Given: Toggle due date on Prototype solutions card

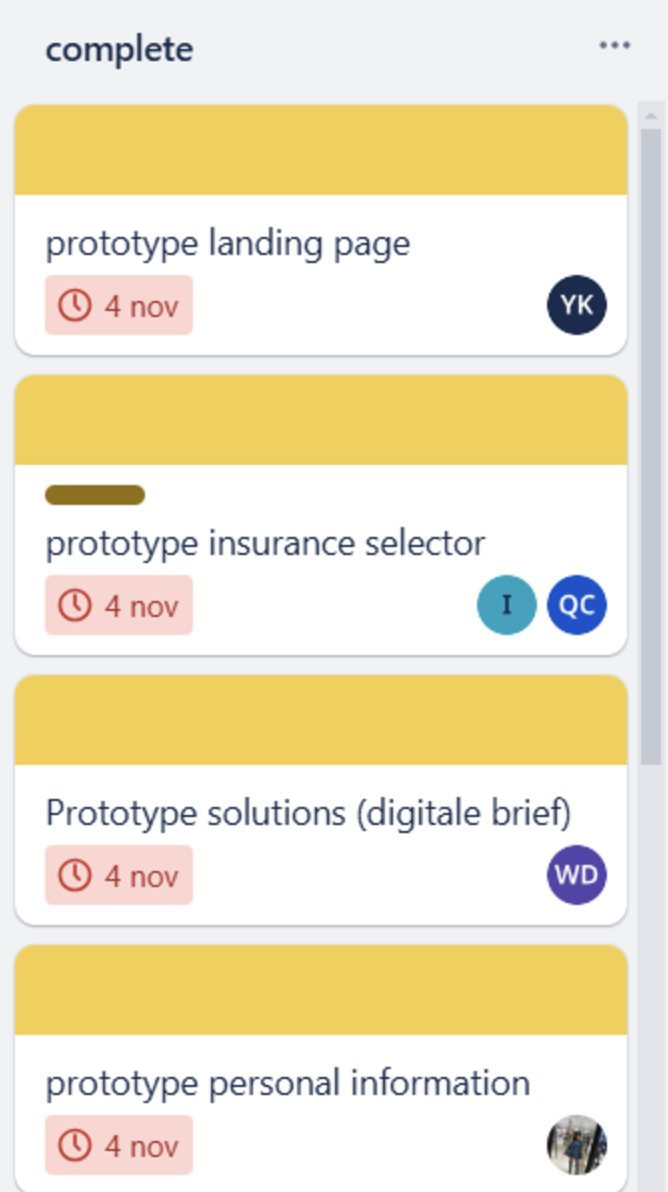Looking at the screenshot, I should coord(119,875).
